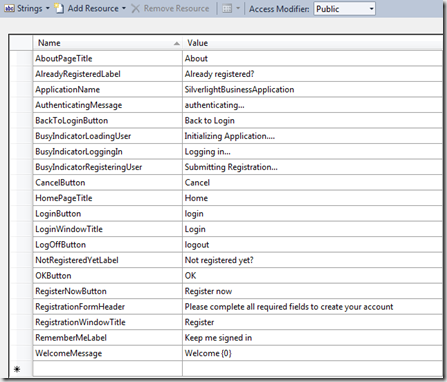Click the 'logout' value cell

(312, 244)
